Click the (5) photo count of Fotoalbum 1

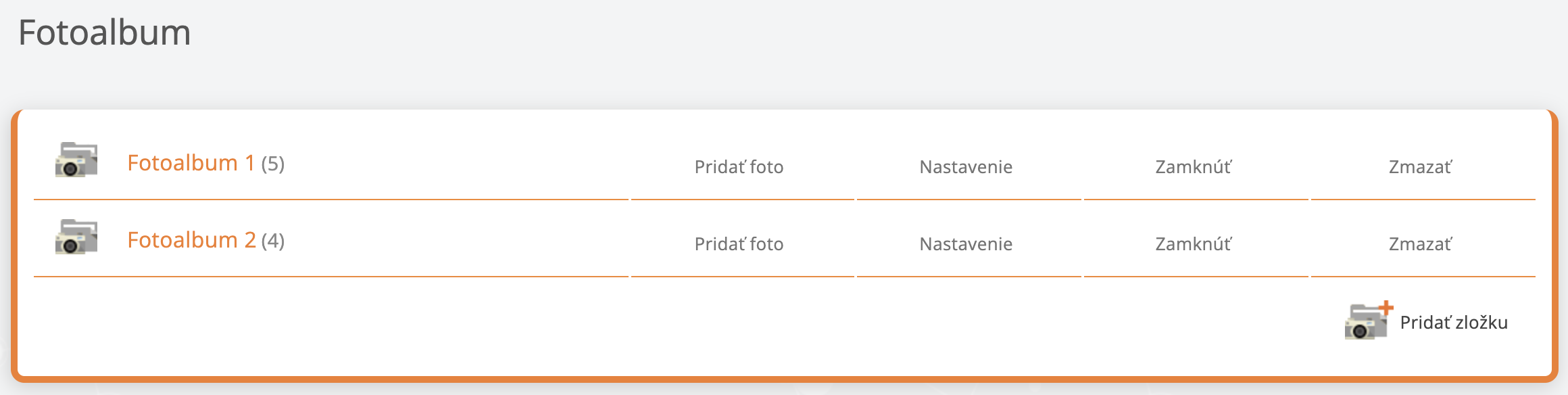point(273,164)
